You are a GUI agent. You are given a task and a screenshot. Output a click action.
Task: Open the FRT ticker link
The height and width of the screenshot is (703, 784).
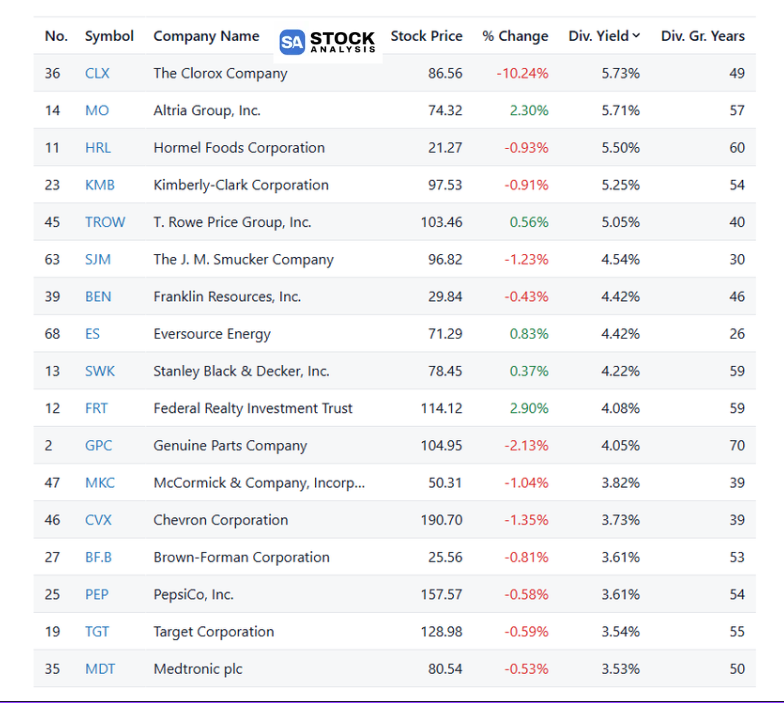(96, 408)
